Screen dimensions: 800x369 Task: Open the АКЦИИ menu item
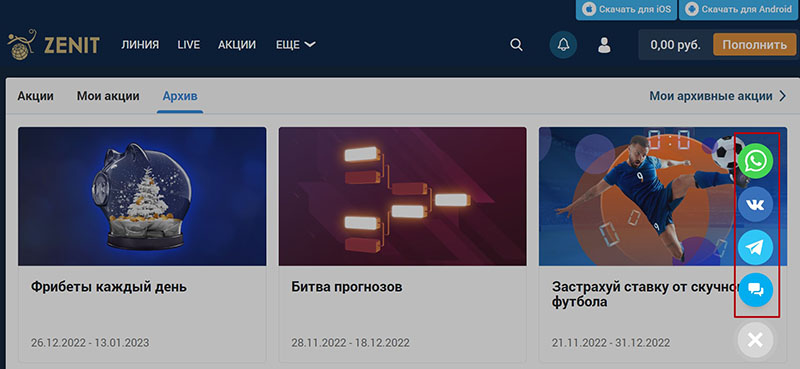tap(237, 45)
